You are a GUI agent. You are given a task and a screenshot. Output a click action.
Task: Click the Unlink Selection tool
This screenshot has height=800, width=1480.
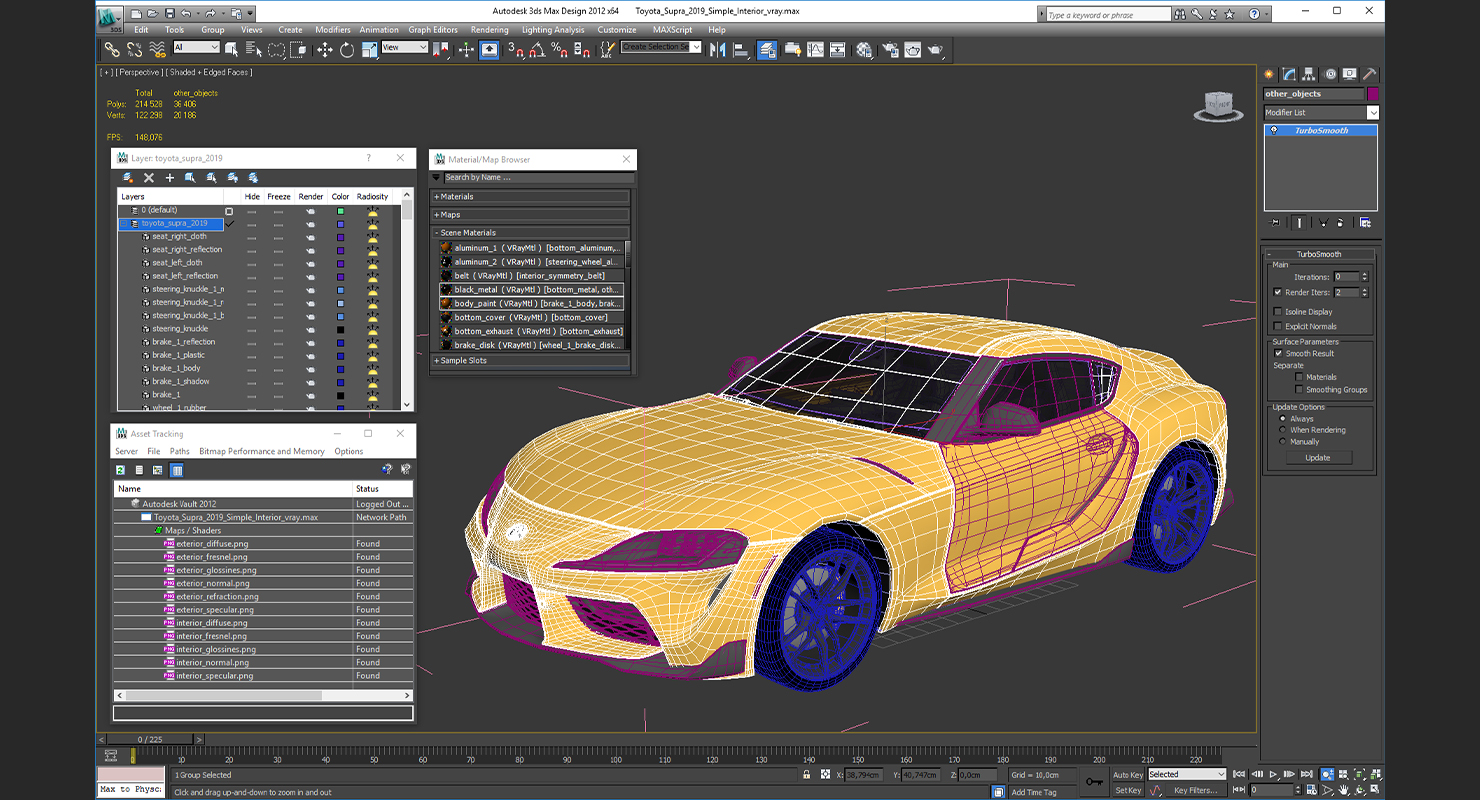134,49
